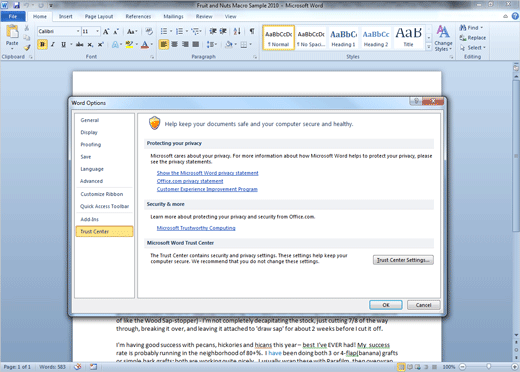Click the Sort icon

point(237,31)
